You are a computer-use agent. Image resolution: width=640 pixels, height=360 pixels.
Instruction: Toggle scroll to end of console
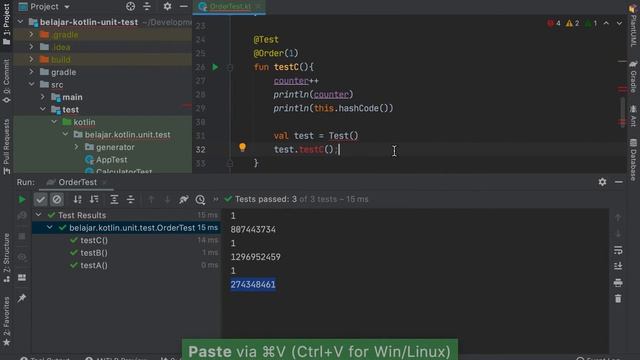(x=618, y=266)
